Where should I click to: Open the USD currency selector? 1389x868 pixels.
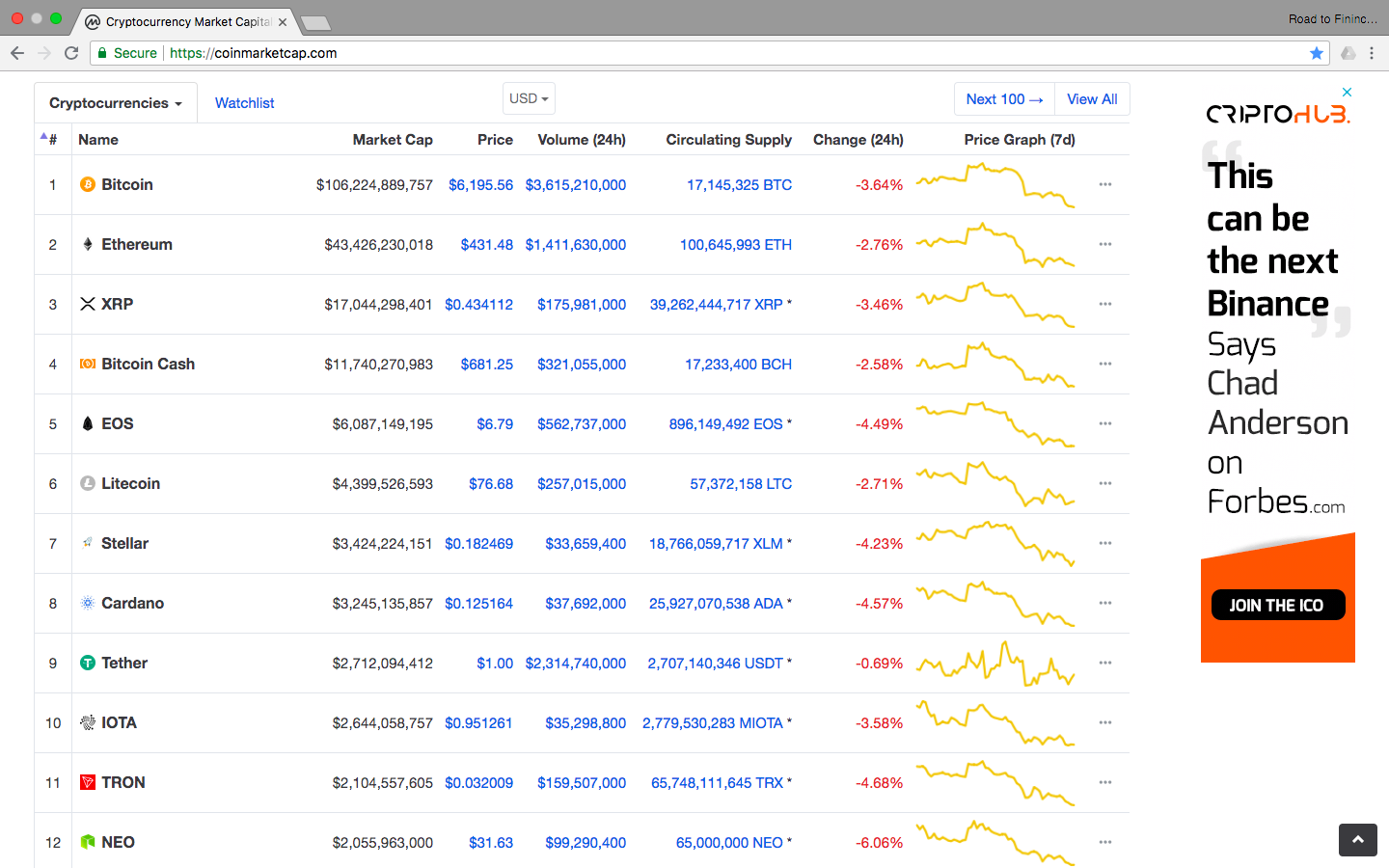click(529, 98)
